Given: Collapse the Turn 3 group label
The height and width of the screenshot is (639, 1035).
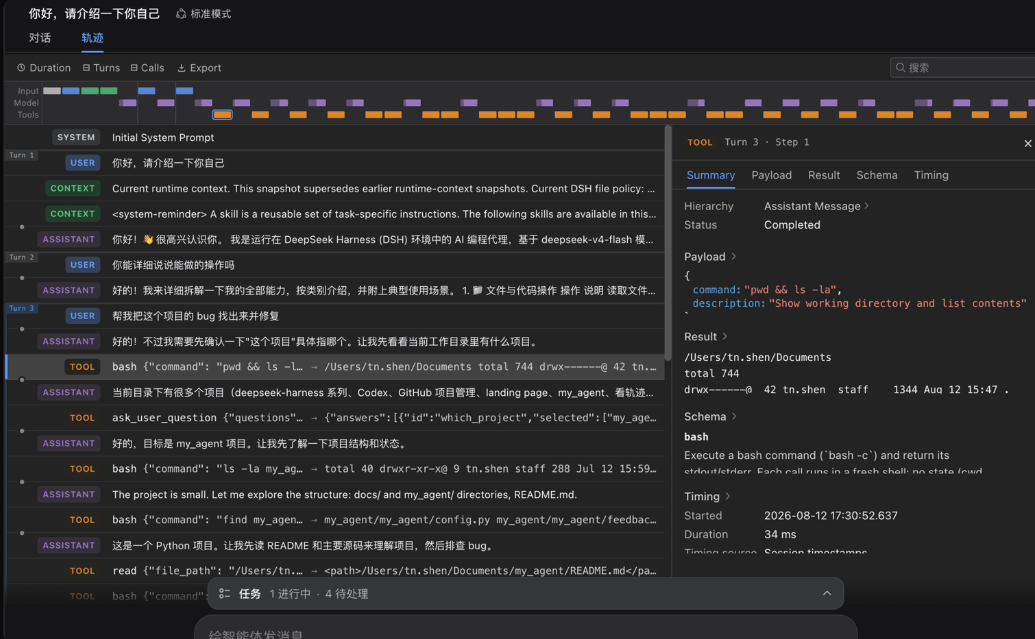Looking at the screenshot, I should tap(22, 308).
